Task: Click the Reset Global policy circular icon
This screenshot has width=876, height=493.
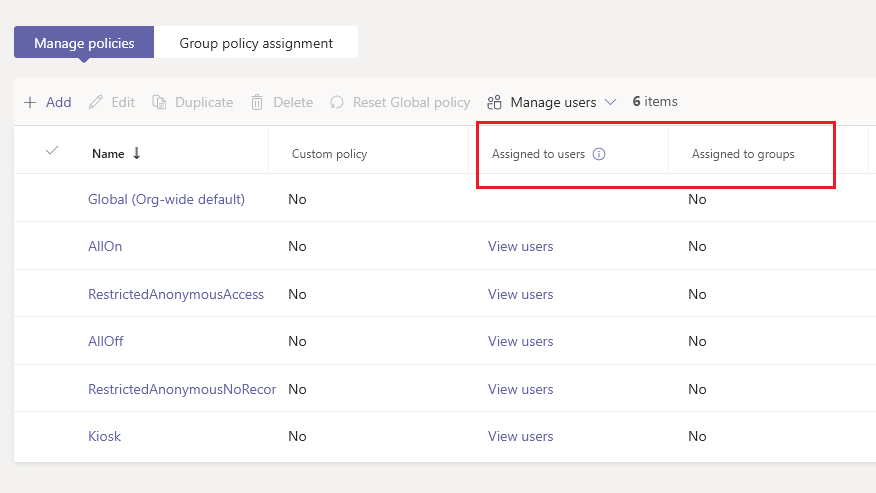Action: point(337,102)
